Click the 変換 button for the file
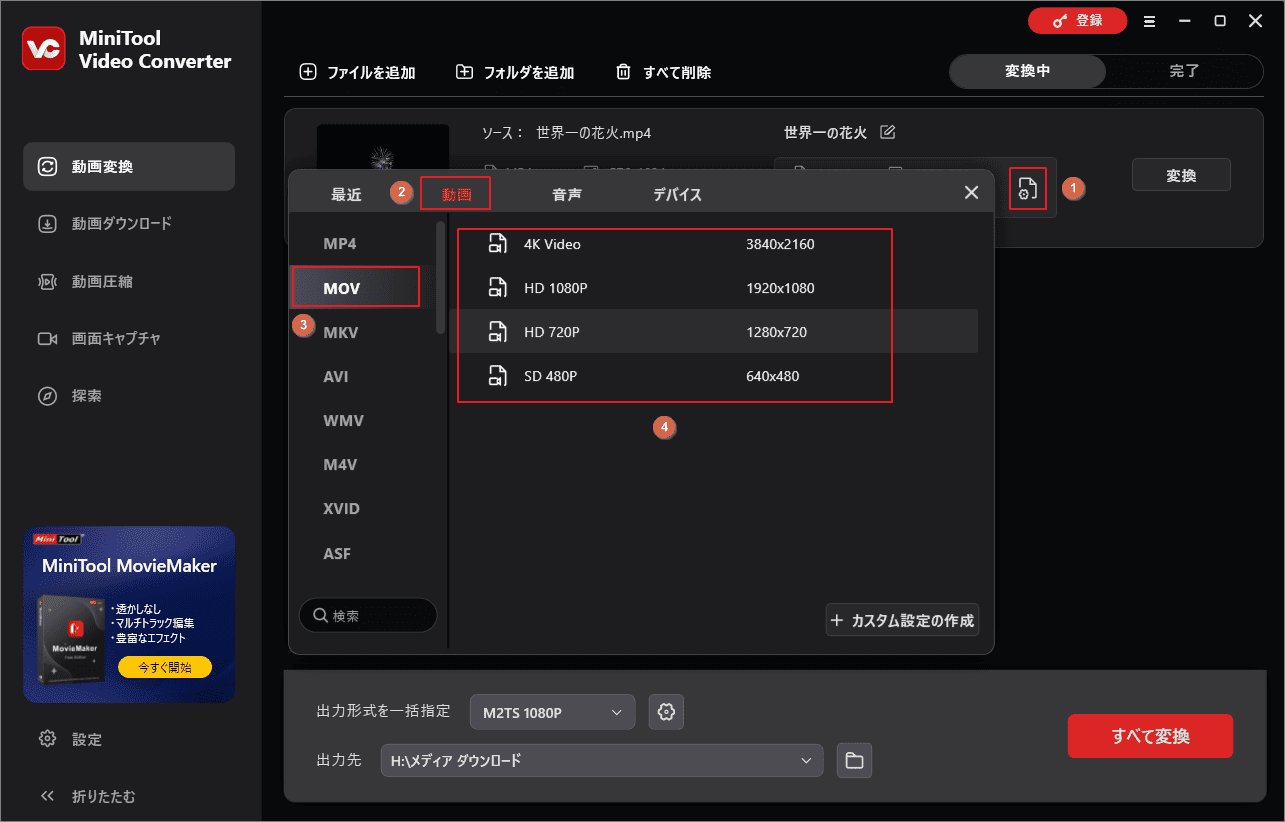 (x=1181, y=175)
